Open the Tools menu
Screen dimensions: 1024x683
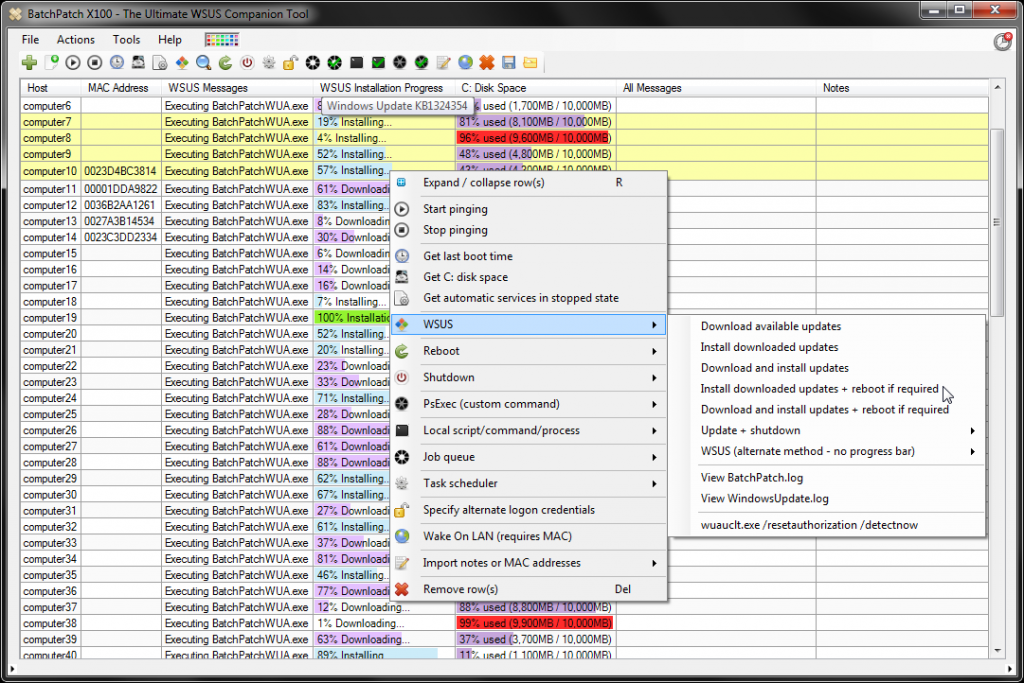126,40
